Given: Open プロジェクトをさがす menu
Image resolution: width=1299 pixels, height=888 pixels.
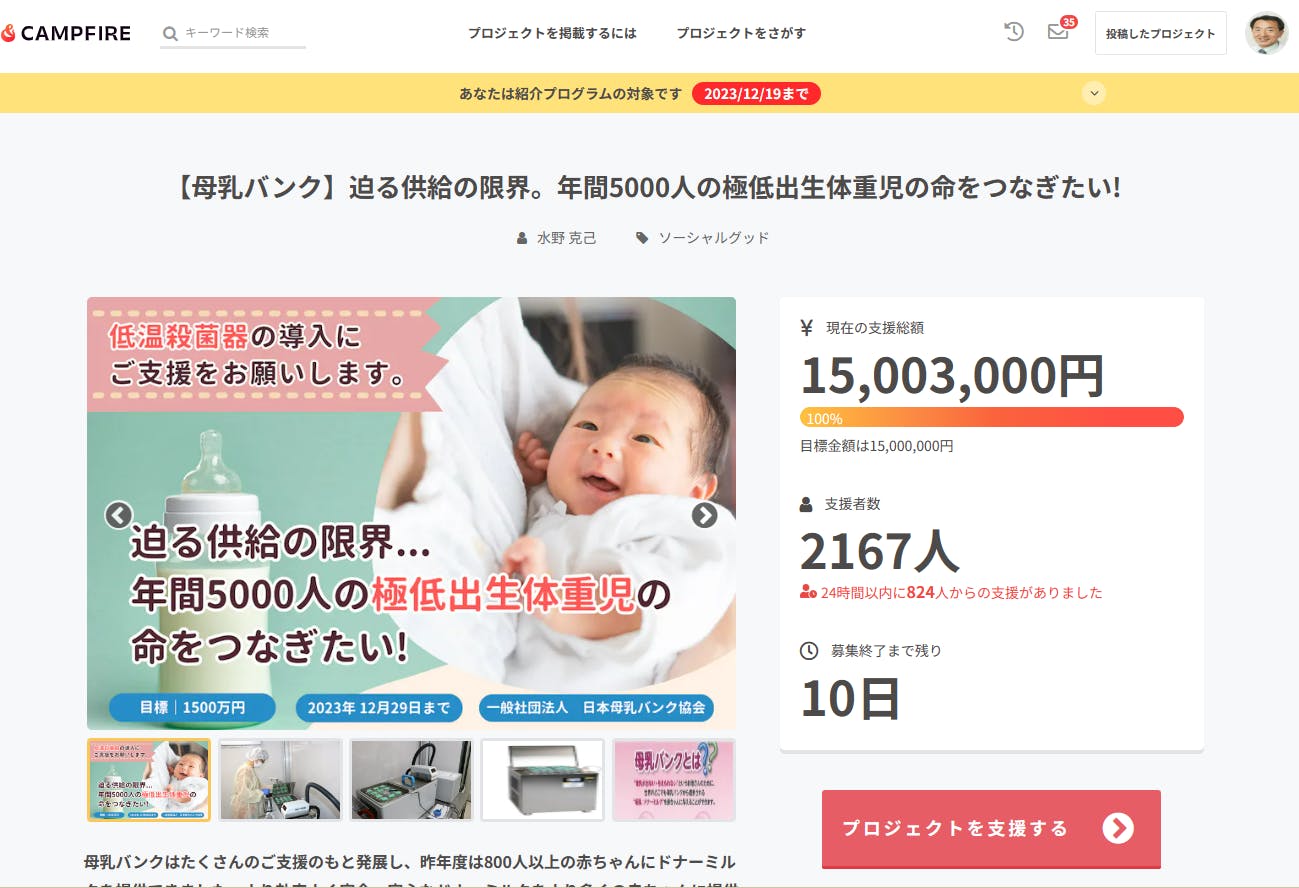Looking at the screenshot, I should [x=741, y=33].
